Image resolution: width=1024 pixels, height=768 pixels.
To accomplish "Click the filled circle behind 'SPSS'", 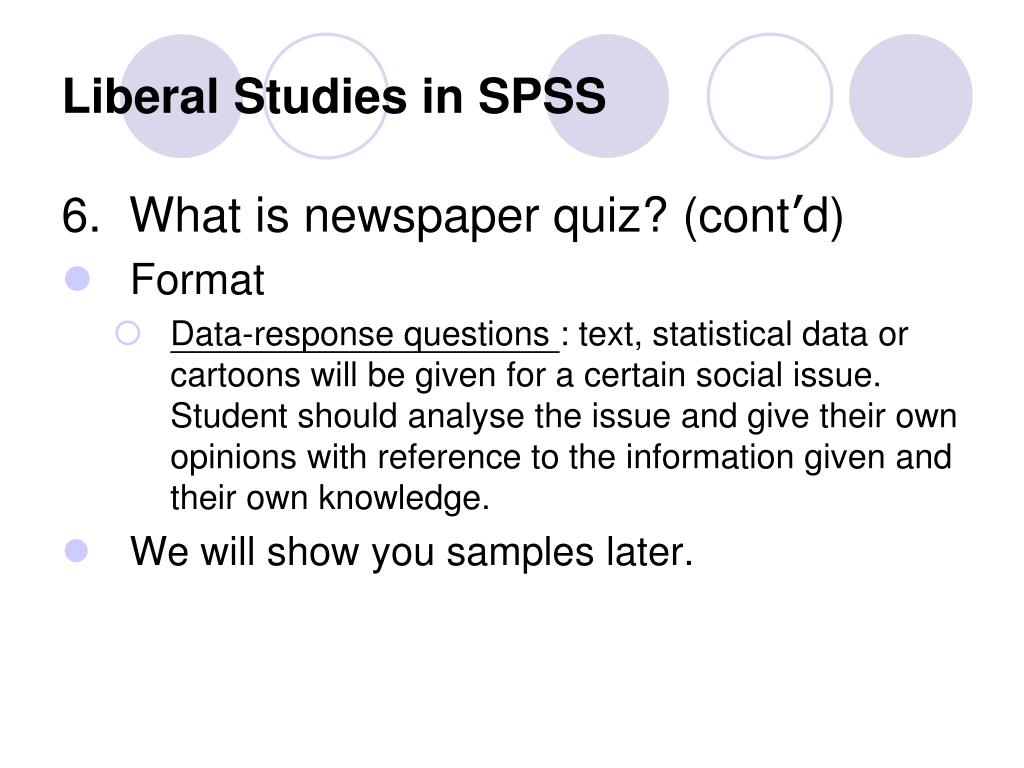I will [607, 96].
